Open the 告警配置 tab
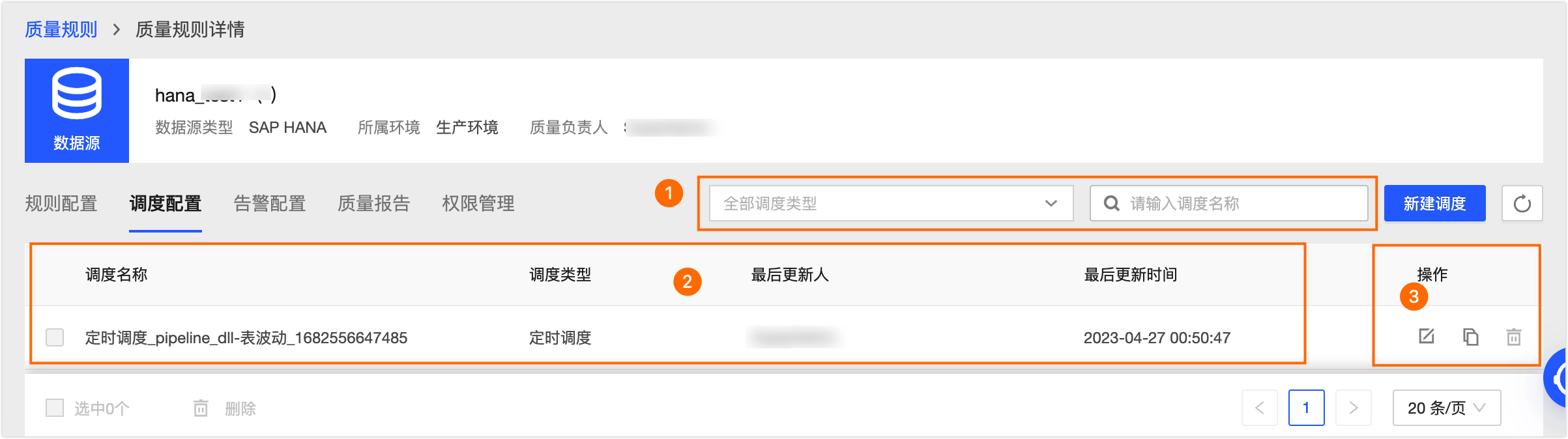The image size is (1568, 439). (x=270, y=204)
